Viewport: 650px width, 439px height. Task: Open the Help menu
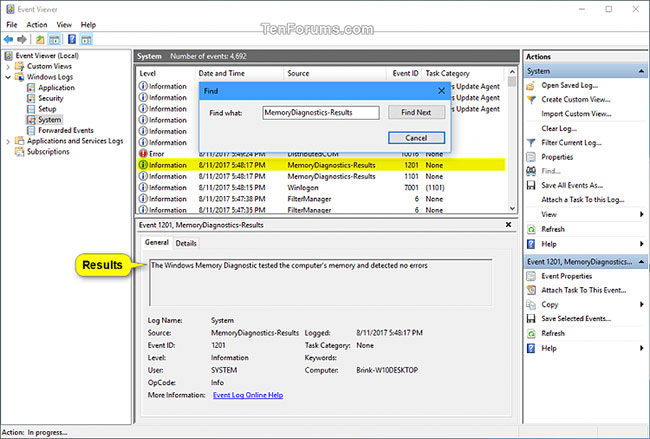coord(88,25)
